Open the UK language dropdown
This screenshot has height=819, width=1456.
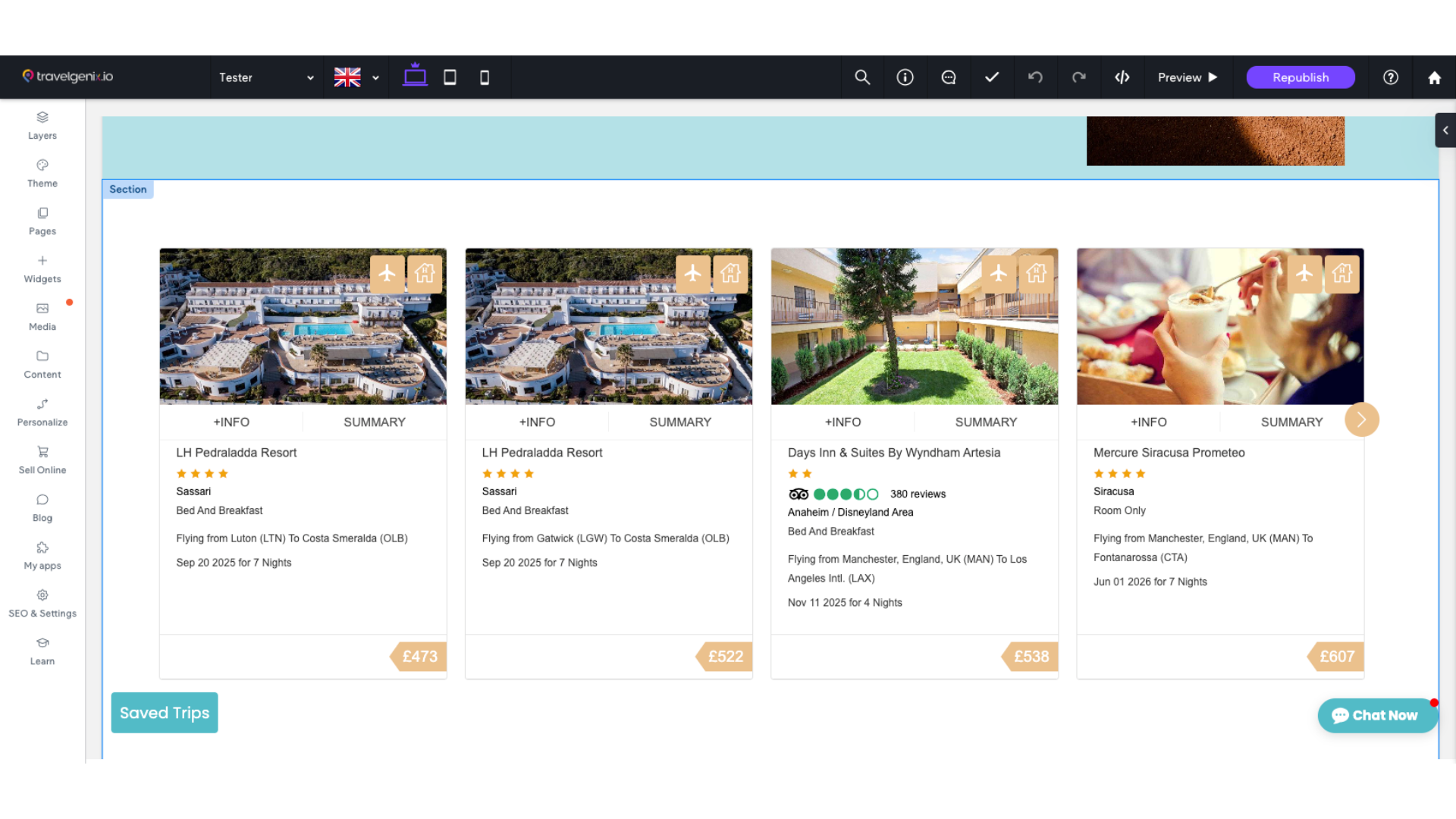point(356,77)
